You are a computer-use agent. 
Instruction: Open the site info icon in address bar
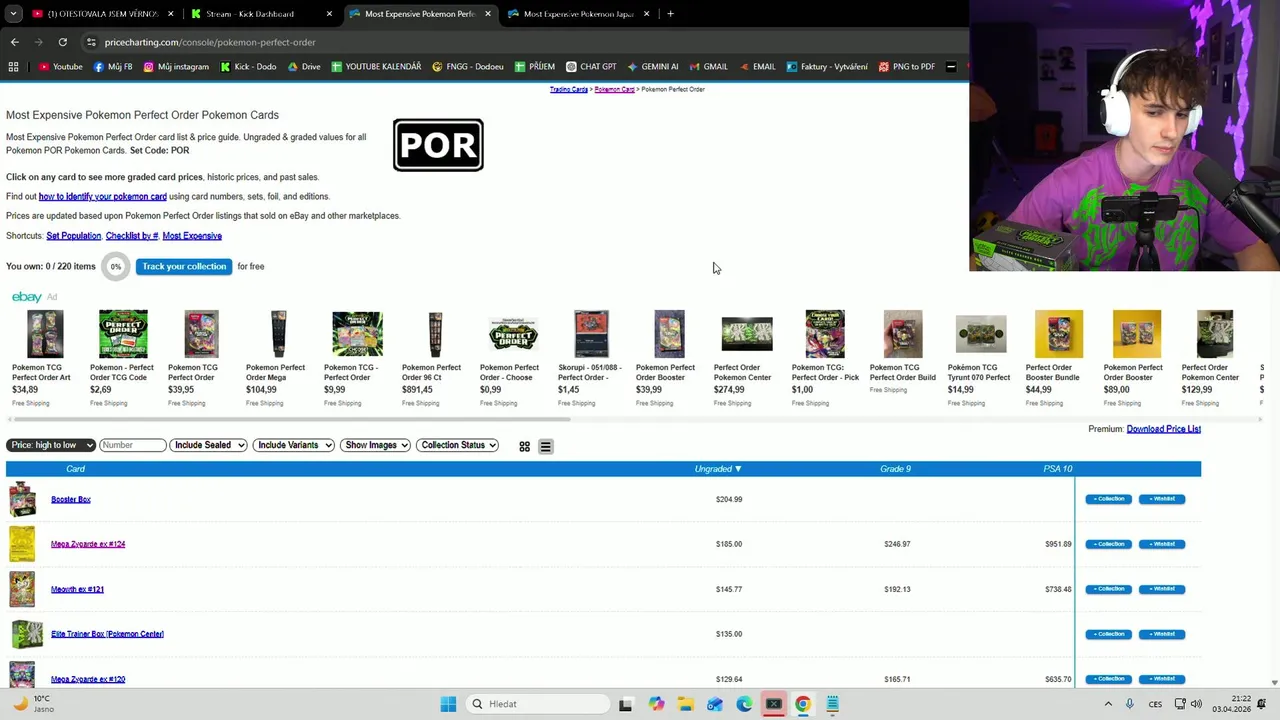pos(91,42)
